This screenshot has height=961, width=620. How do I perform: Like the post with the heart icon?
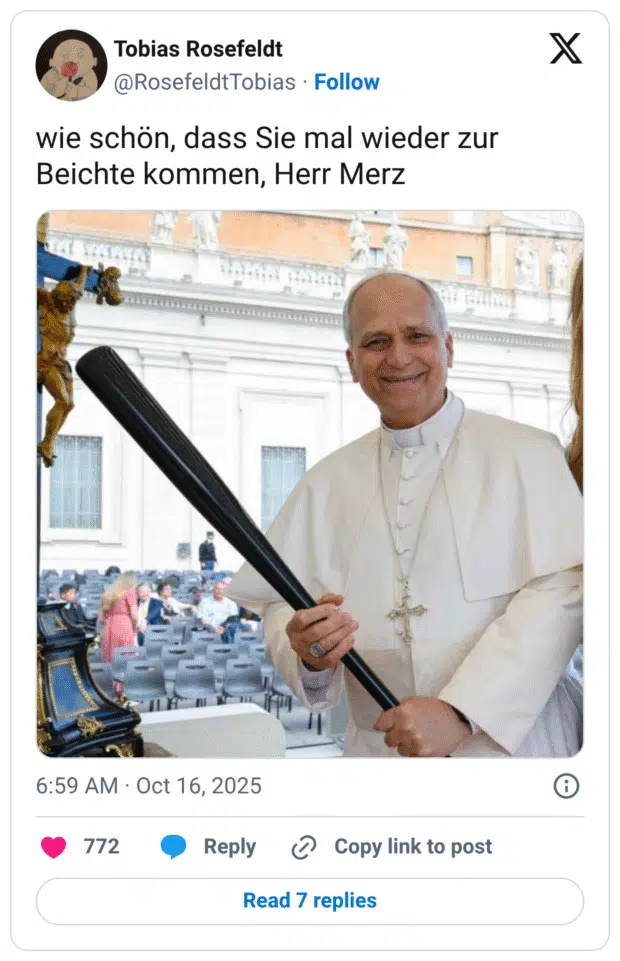point(53,847)
